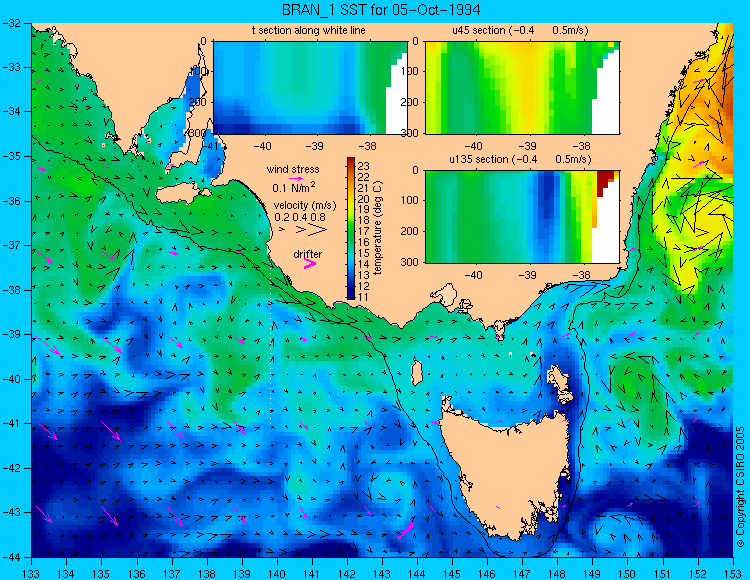Viewport: 750px width, 580px height.
Task: Click the magenta wind stress legend arrow
Action: pos(296,178)
